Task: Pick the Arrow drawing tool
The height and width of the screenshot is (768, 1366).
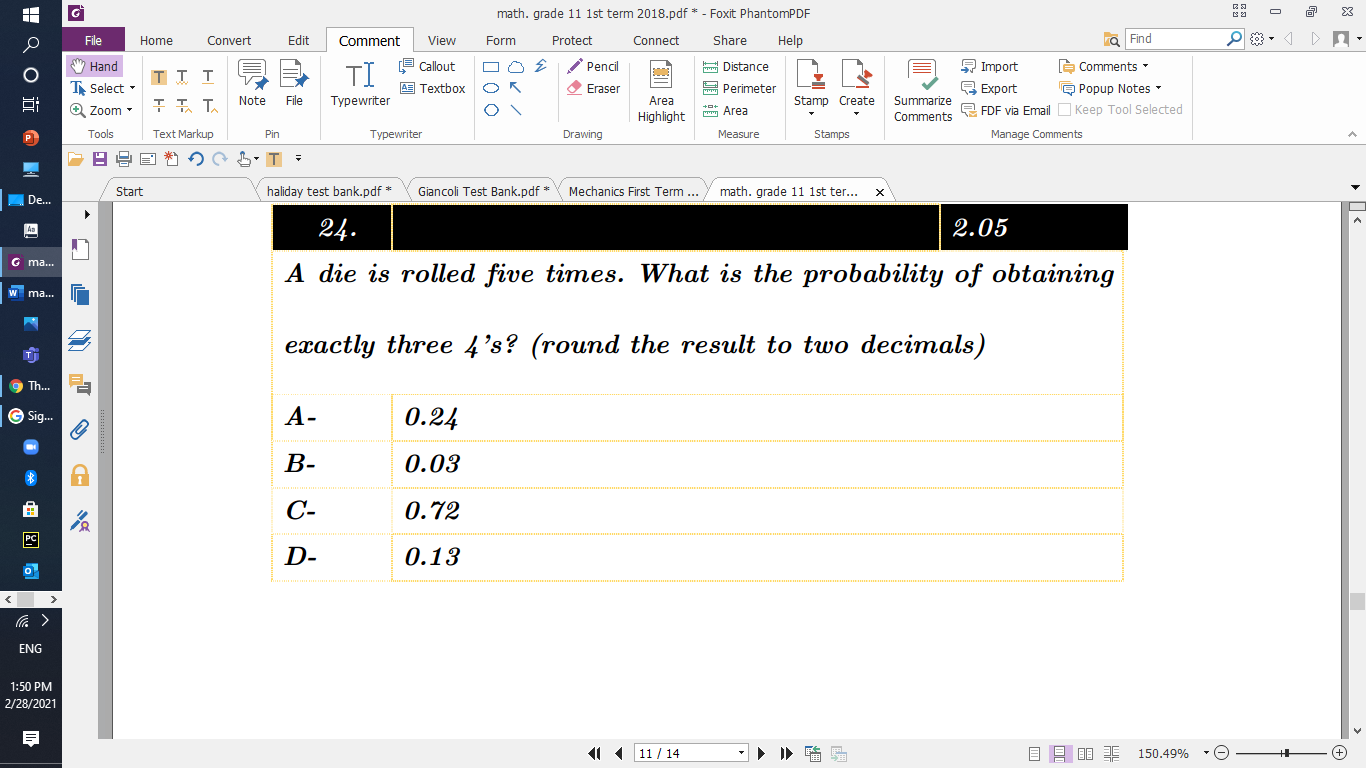Action: [x=516, y=88]
